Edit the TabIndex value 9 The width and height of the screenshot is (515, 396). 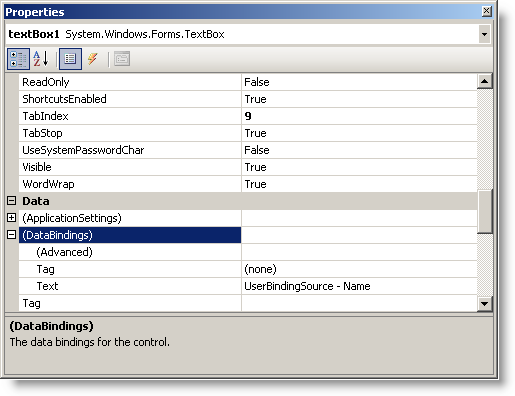coord(359,116)
